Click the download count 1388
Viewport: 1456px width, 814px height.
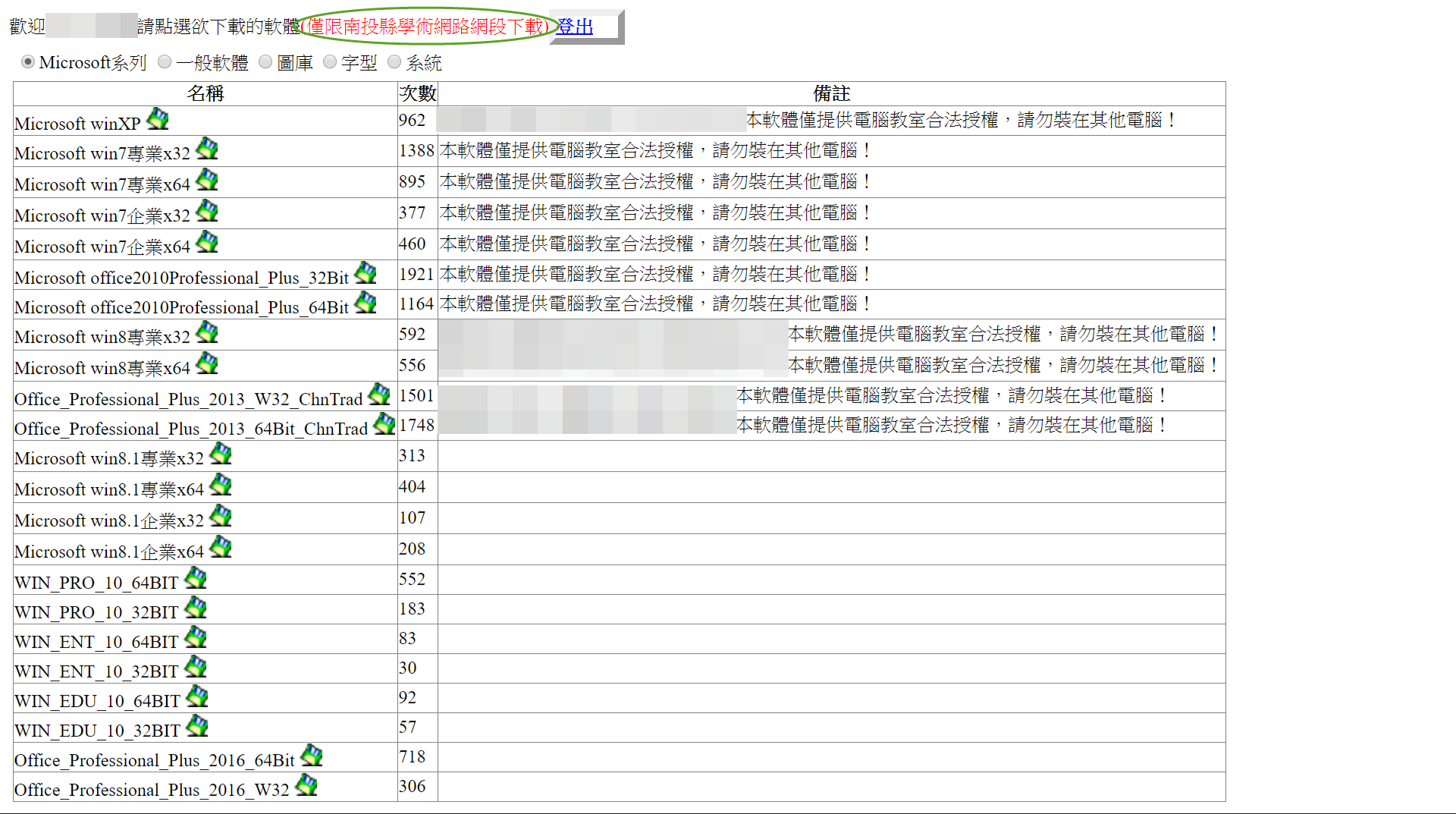pyautogui.click(x=417, y=150)
